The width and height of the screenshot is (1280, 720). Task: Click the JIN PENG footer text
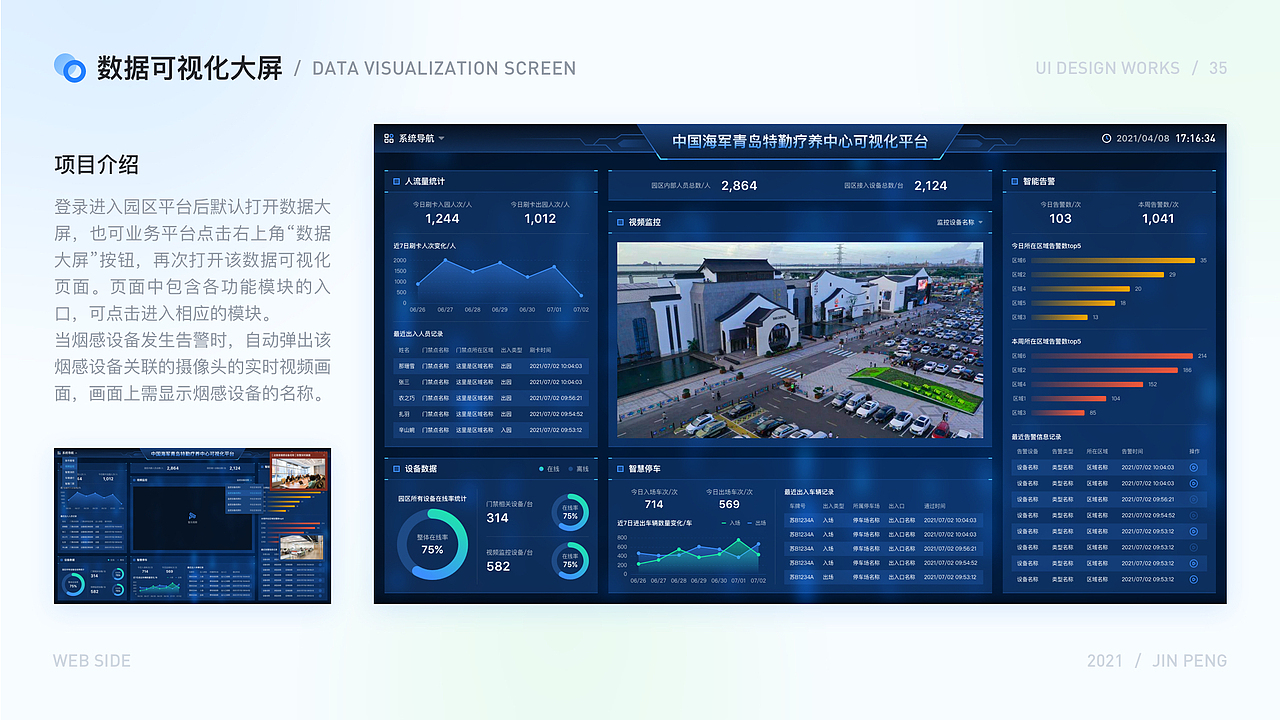1190,660
